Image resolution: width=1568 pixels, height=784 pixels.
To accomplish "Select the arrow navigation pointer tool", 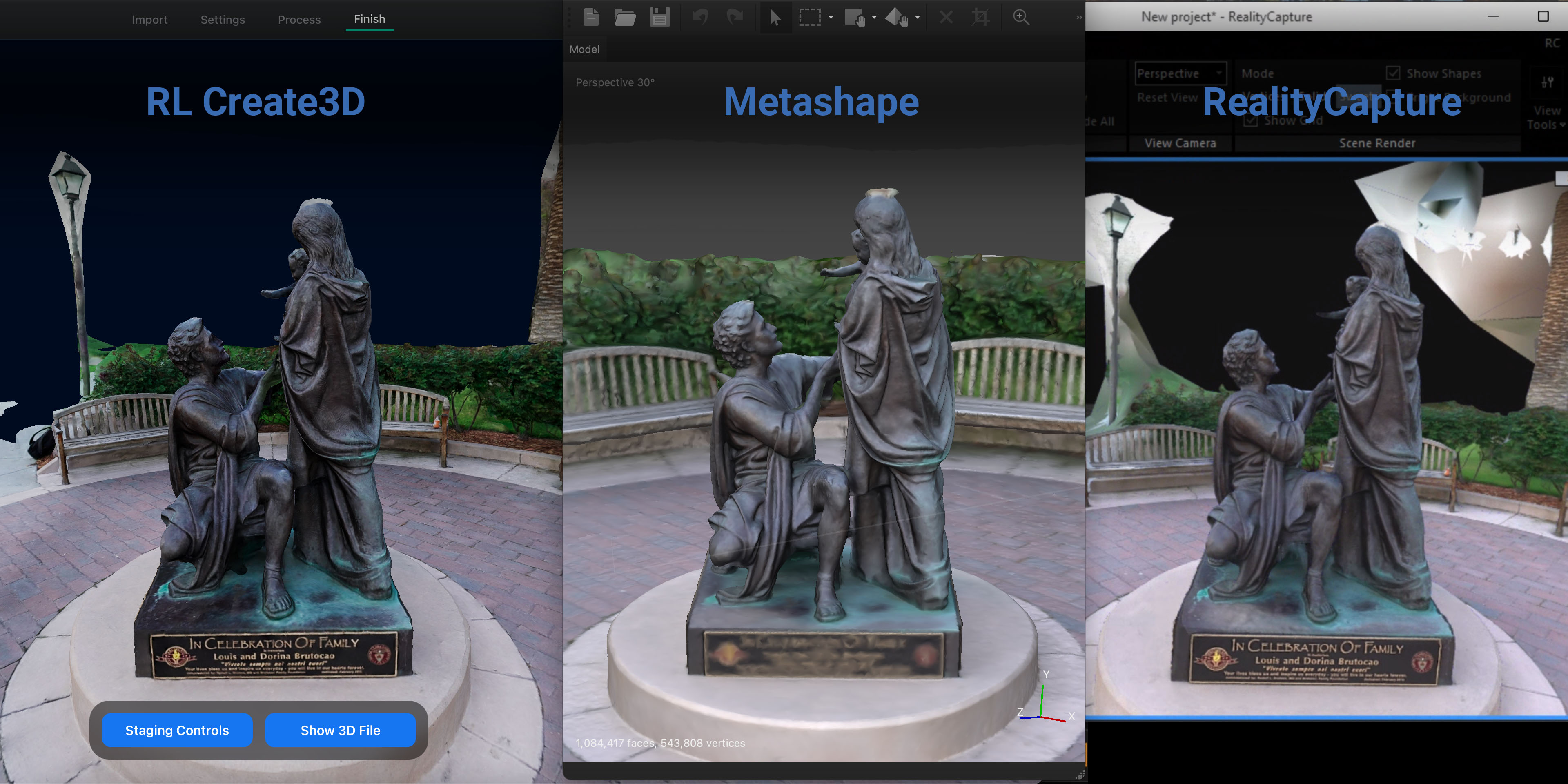I will point(775,17).
